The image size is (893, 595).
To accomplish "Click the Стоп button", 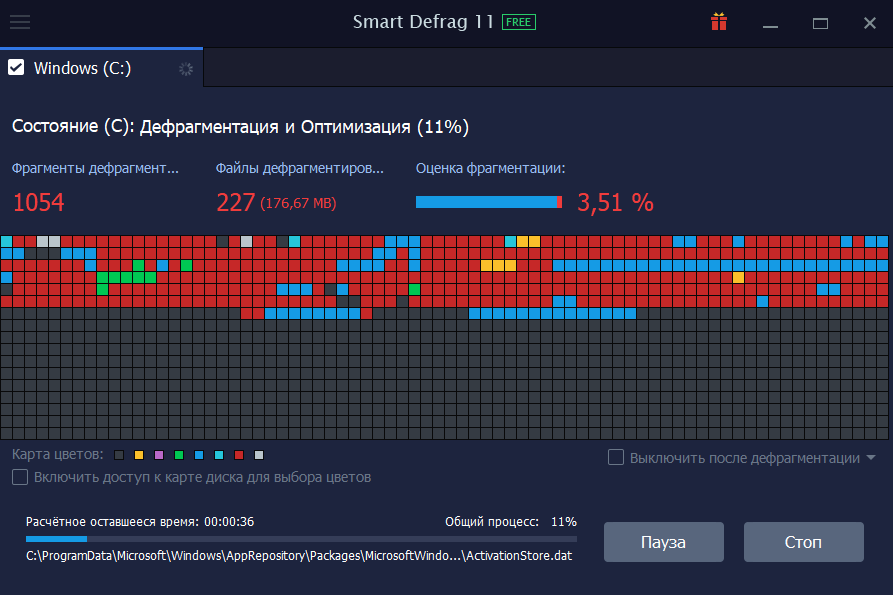I will point(804,542).
